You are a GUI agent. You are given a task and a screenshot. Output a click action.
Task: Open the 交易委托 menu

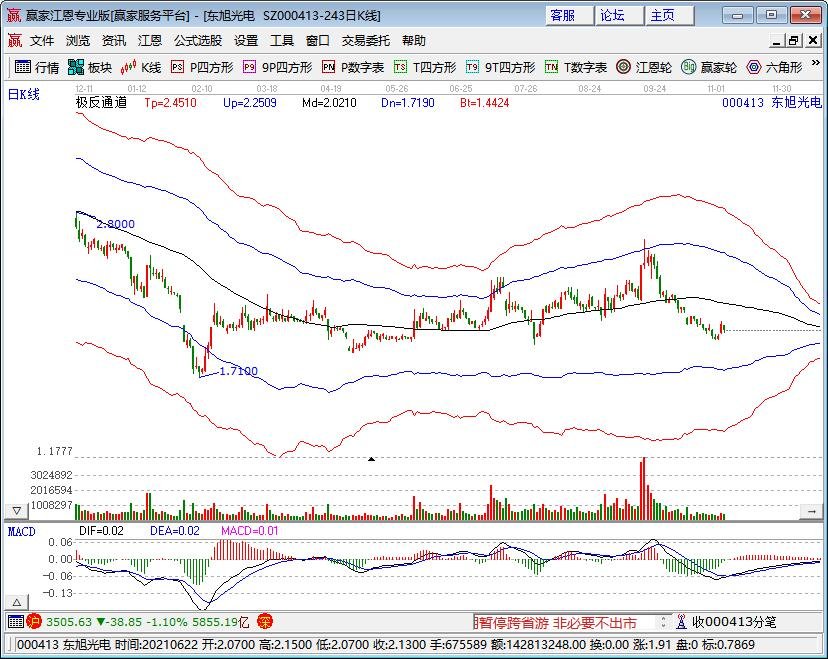366,41
